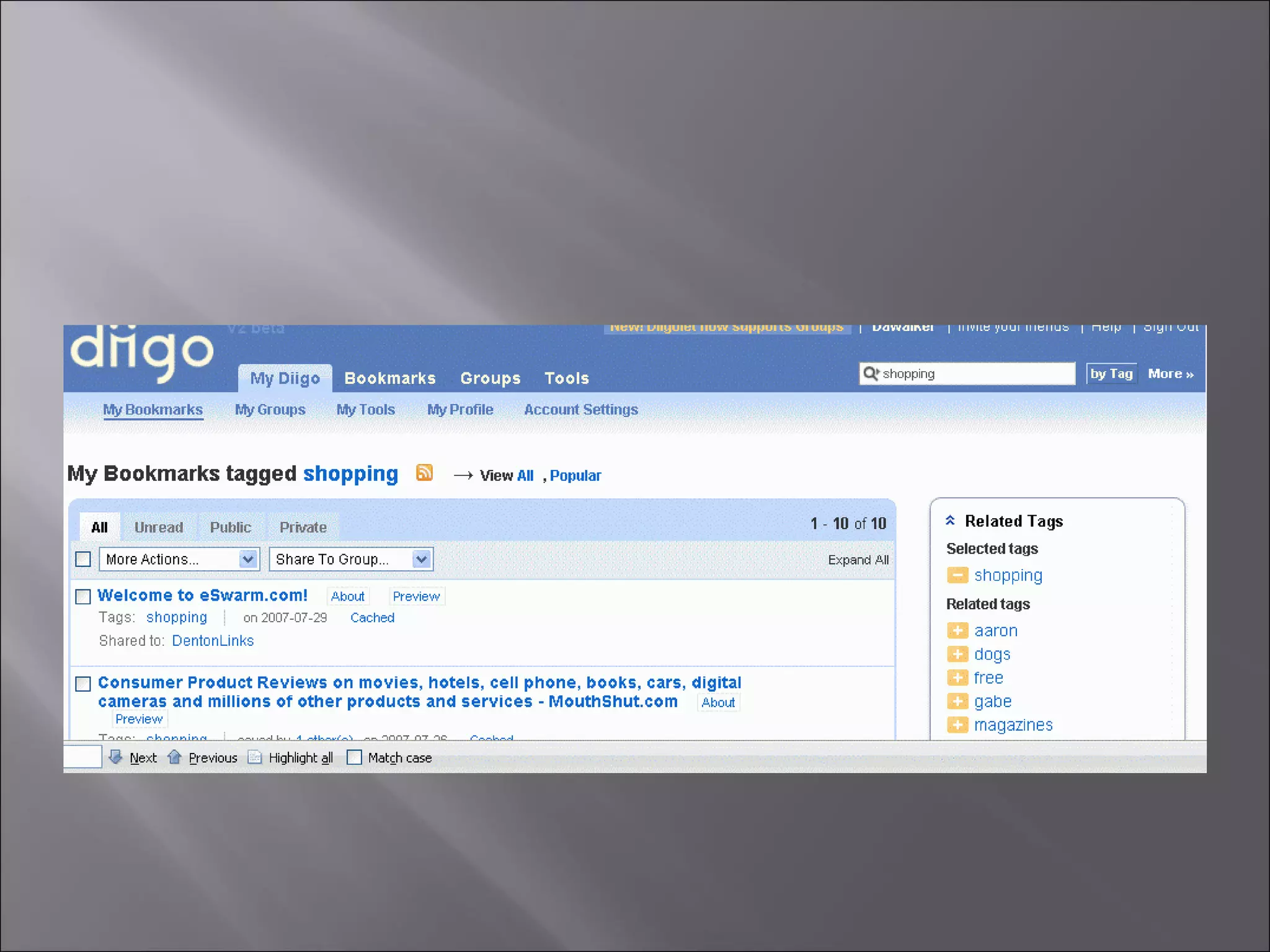Open the Groups main navigation tab
1270x952 pixels.
490,378
